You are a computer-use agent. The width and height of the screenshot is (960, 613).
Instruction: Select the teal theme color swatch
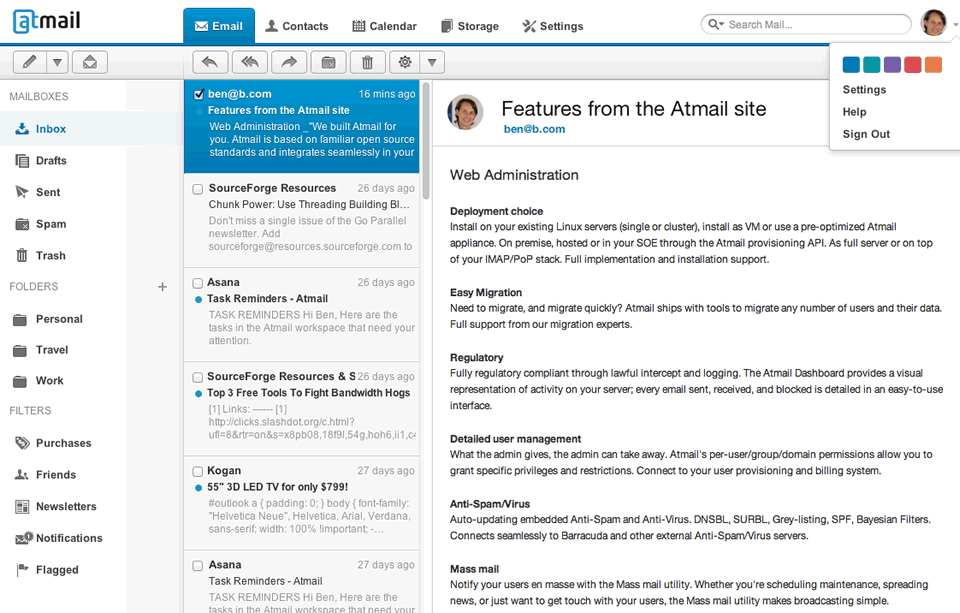[x=871, y=64]
